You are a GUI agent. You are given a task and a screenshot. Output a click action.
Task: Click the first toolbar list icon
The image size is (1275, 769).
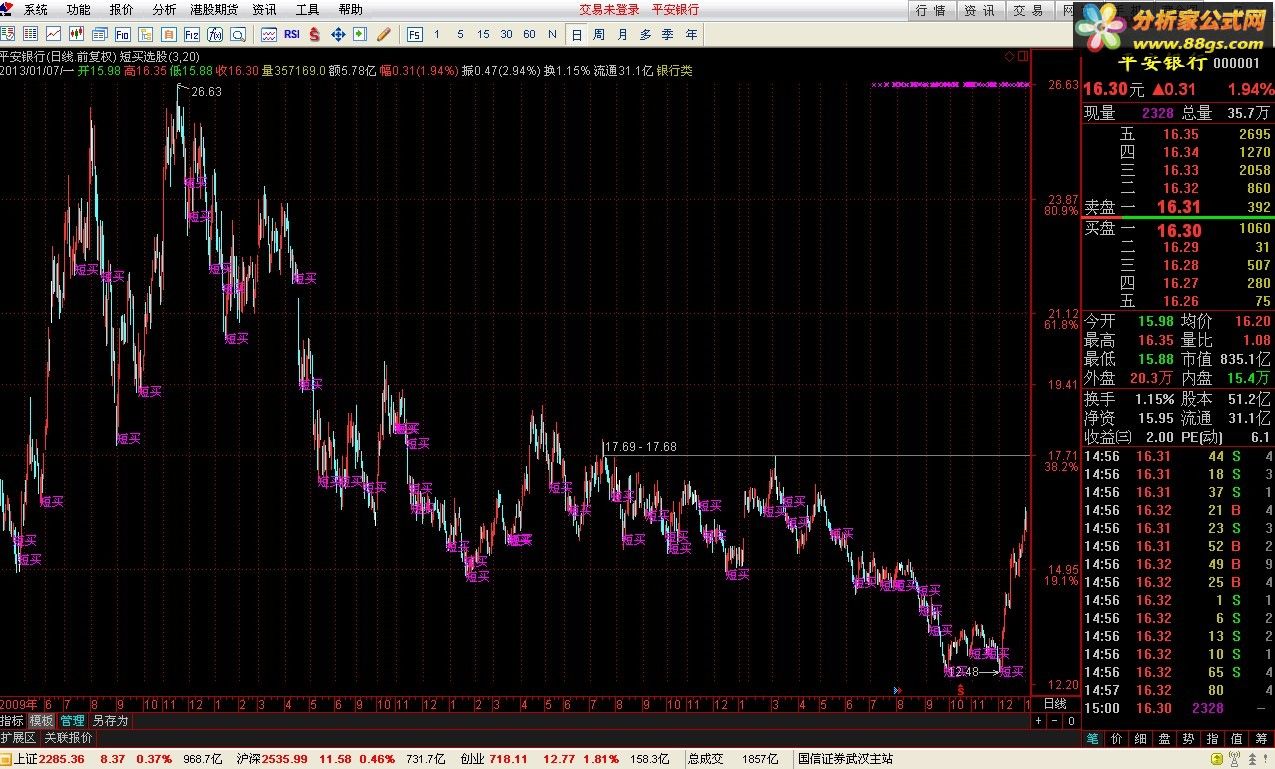point(8,34)
